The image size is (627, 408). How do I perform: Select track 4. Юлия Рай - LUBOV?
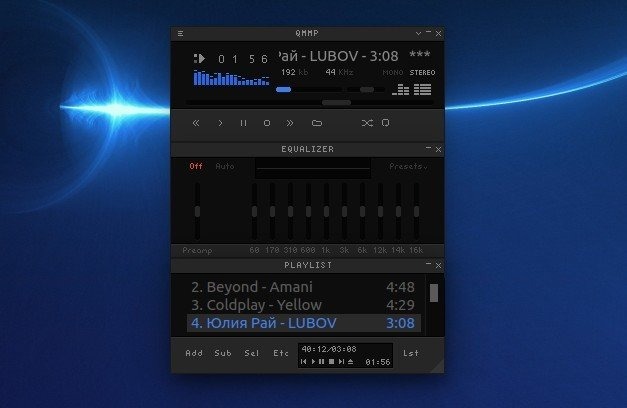pyautogui.click(x=304, y=323)
